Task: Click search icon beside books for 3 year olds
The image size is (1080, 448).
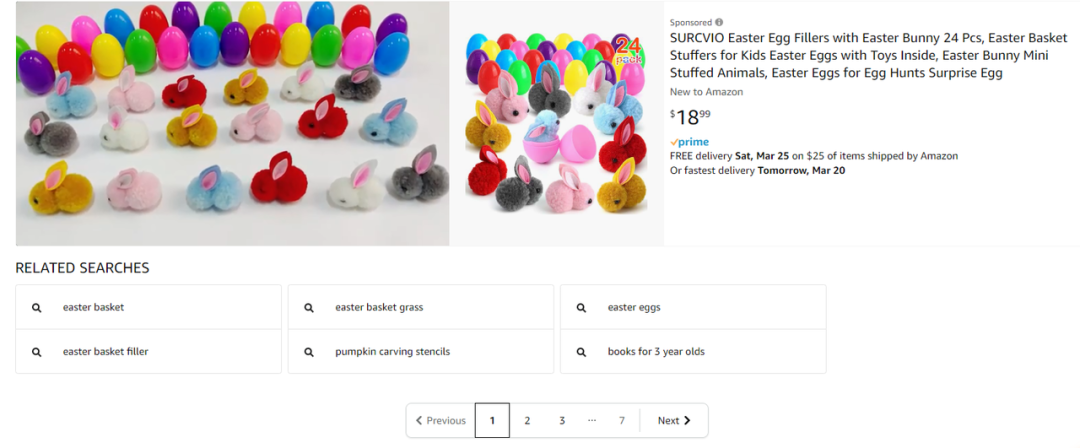Action: coord(581,352)
